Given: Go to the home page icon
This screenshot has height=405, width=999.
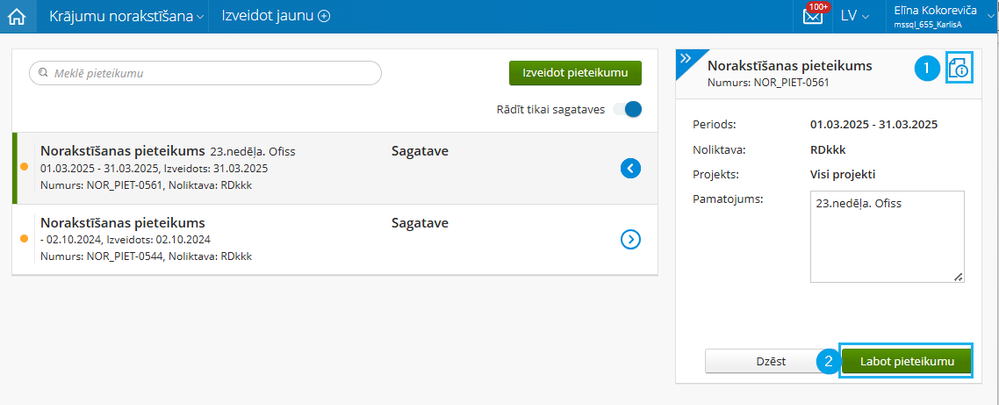Looking at the screenshot, I should (x=16, y=17).
